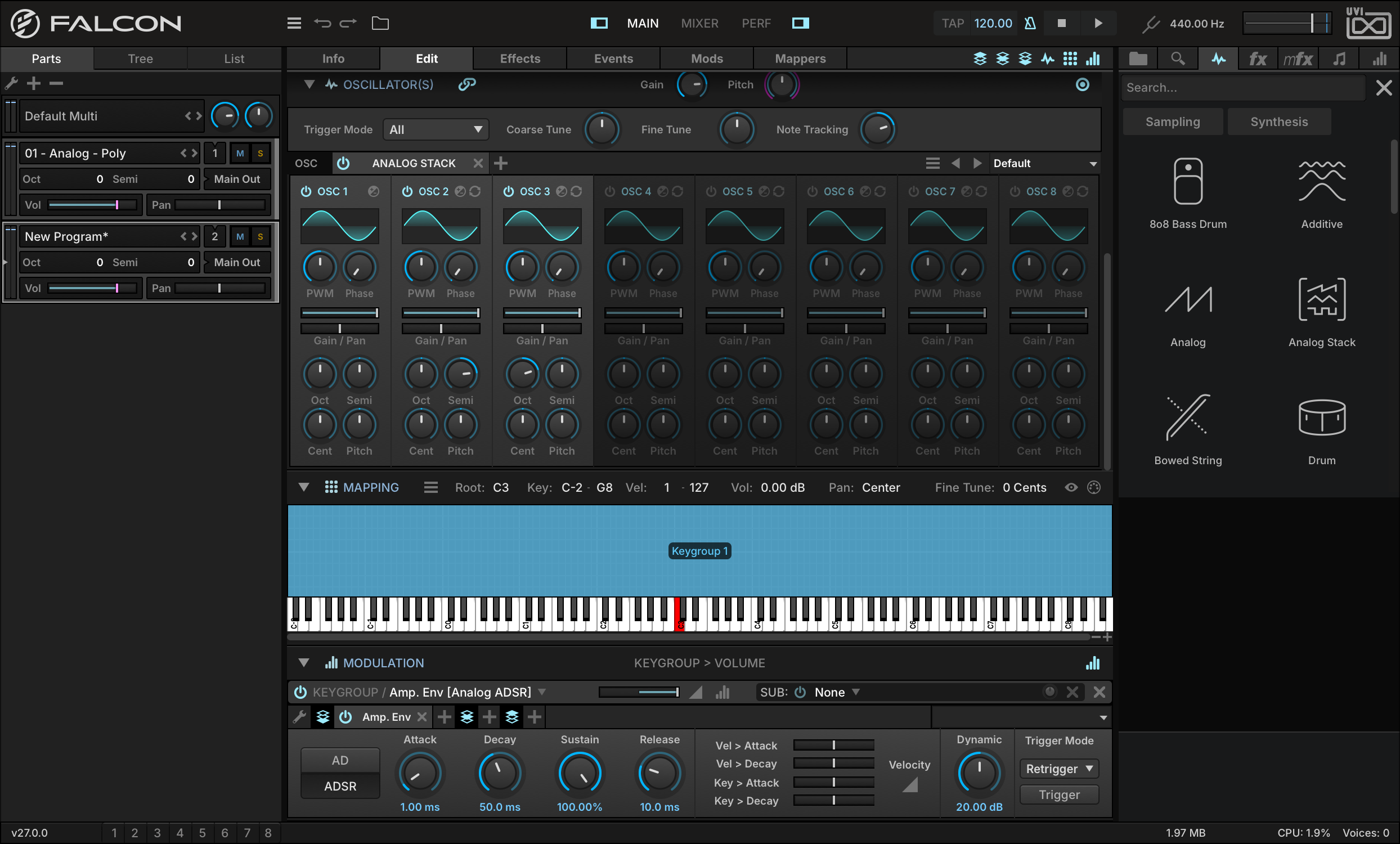Click the transport play button
The width and height of the screenshot is (1400, 844).
click(1098, 23)
